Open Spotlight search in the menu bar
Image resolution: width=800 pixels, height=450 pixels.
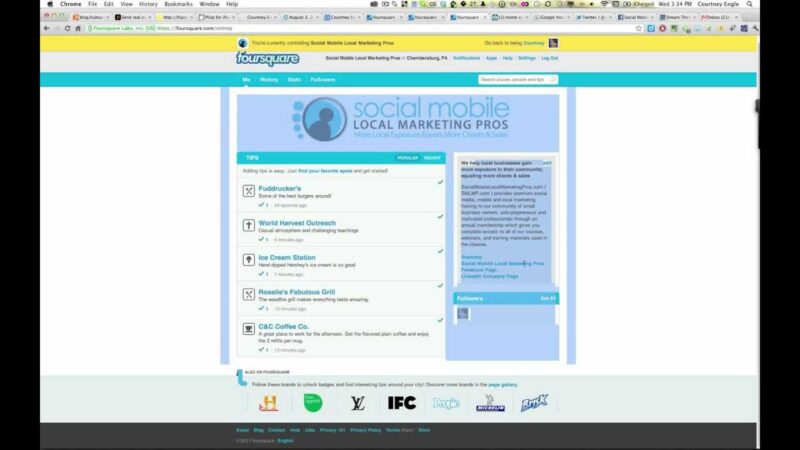tap(749, 4)
